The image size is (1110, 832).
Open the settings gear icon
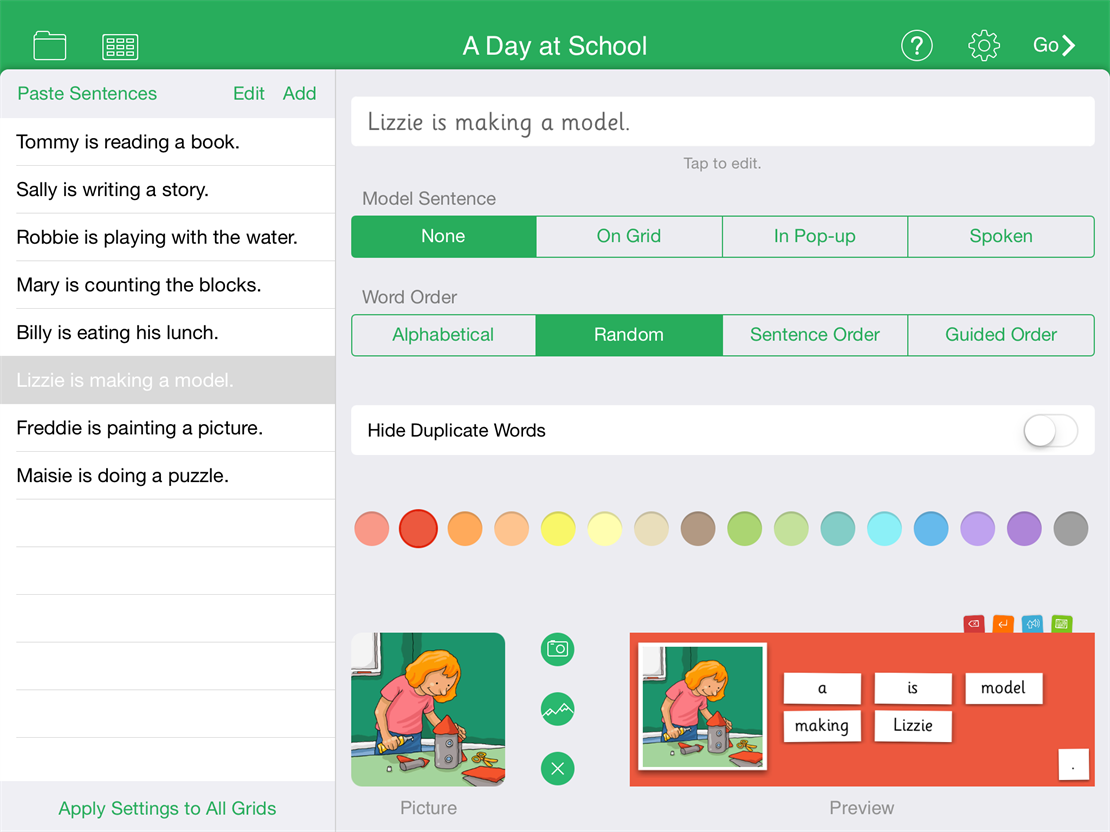coord(984,46)
